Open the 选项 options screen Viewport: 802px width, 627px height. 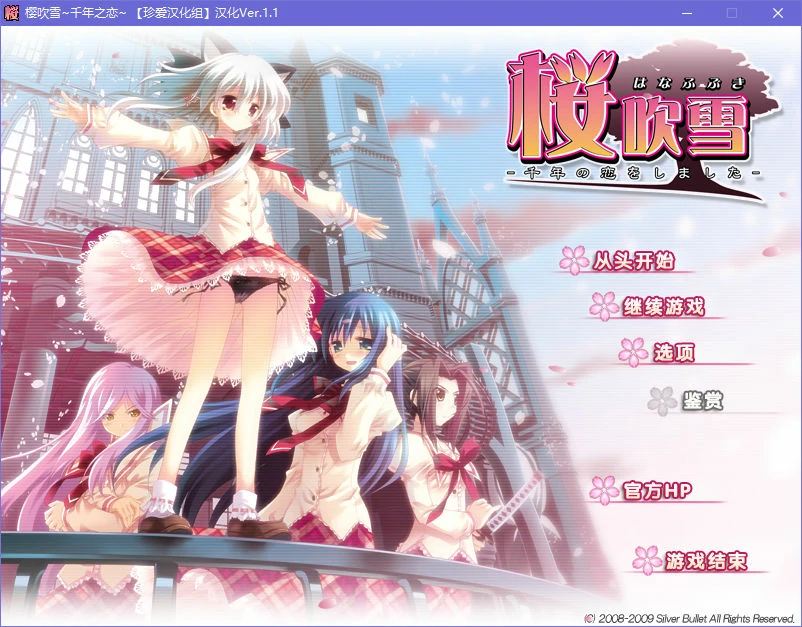(x=678, y=353)
